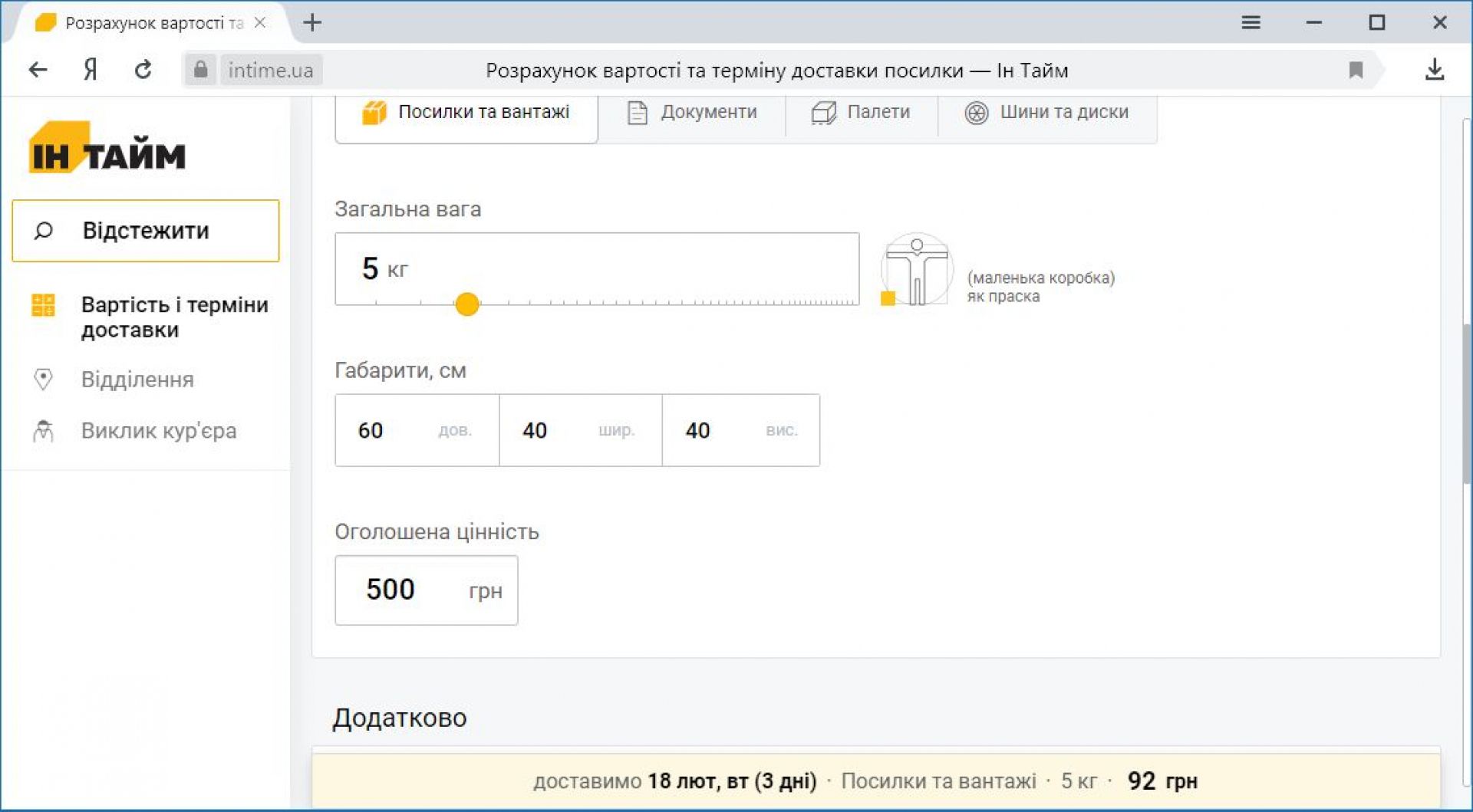
Task: Click the back navigation arrow
Action: (x=38, y=71)
